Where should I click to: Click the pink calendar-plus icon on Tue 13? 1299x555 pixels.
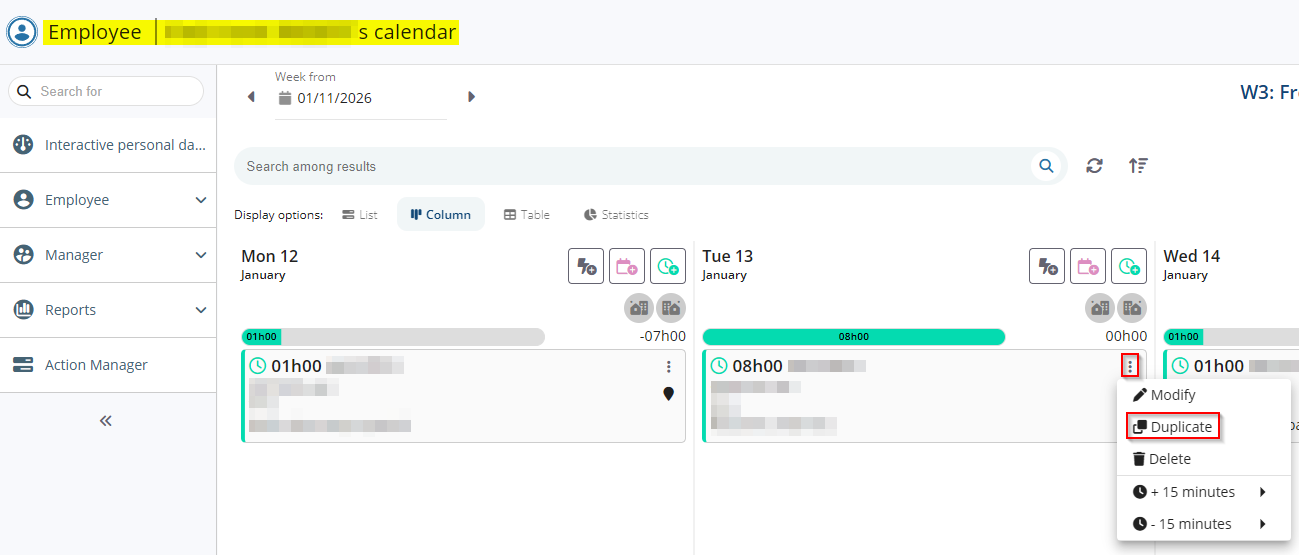1088,266
